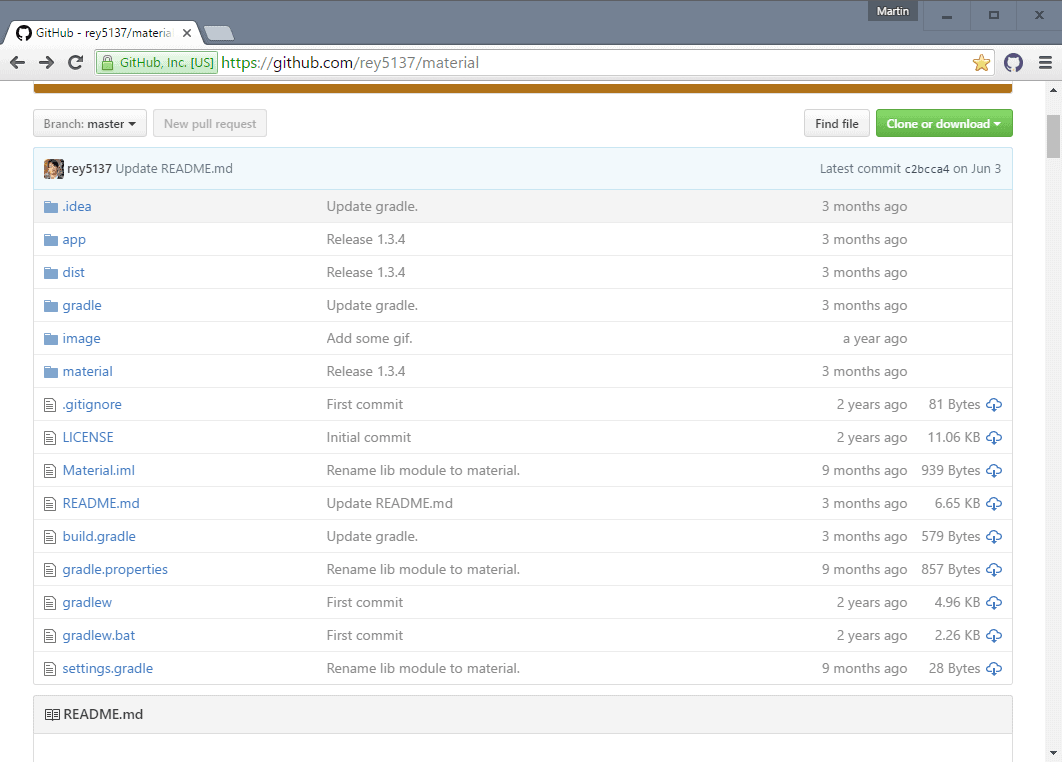Download LICENSE using its cloud download icon
This screenshot has height=762, width=1062.
(993, 437)
